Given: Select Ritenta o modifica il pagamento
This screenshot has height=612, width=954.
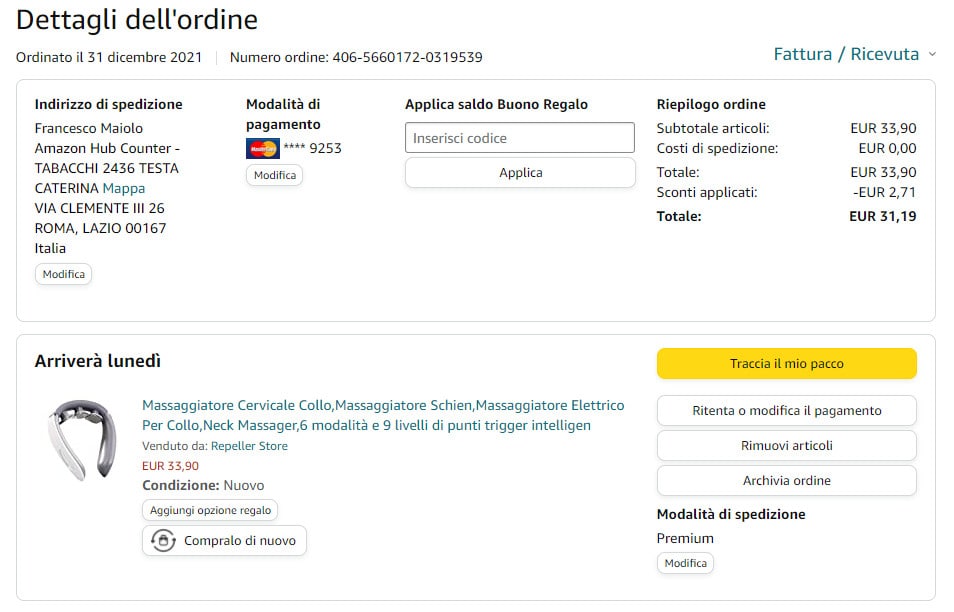Looking at the screenshot, I should [x=786, y=411].
